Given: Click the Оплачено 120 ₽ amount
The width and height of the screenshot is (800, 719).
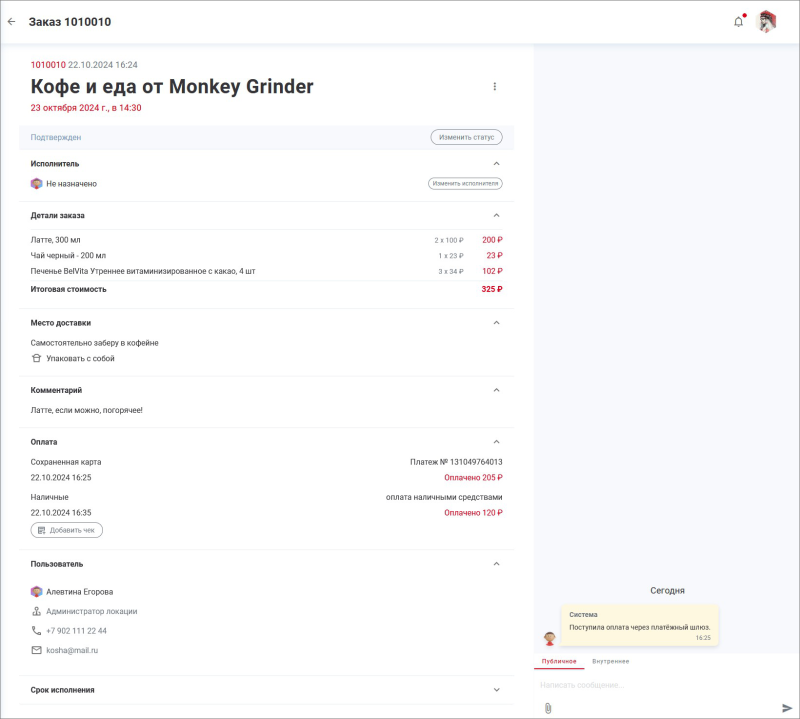Looking at the screenshot, I should (x=473, y=513).
